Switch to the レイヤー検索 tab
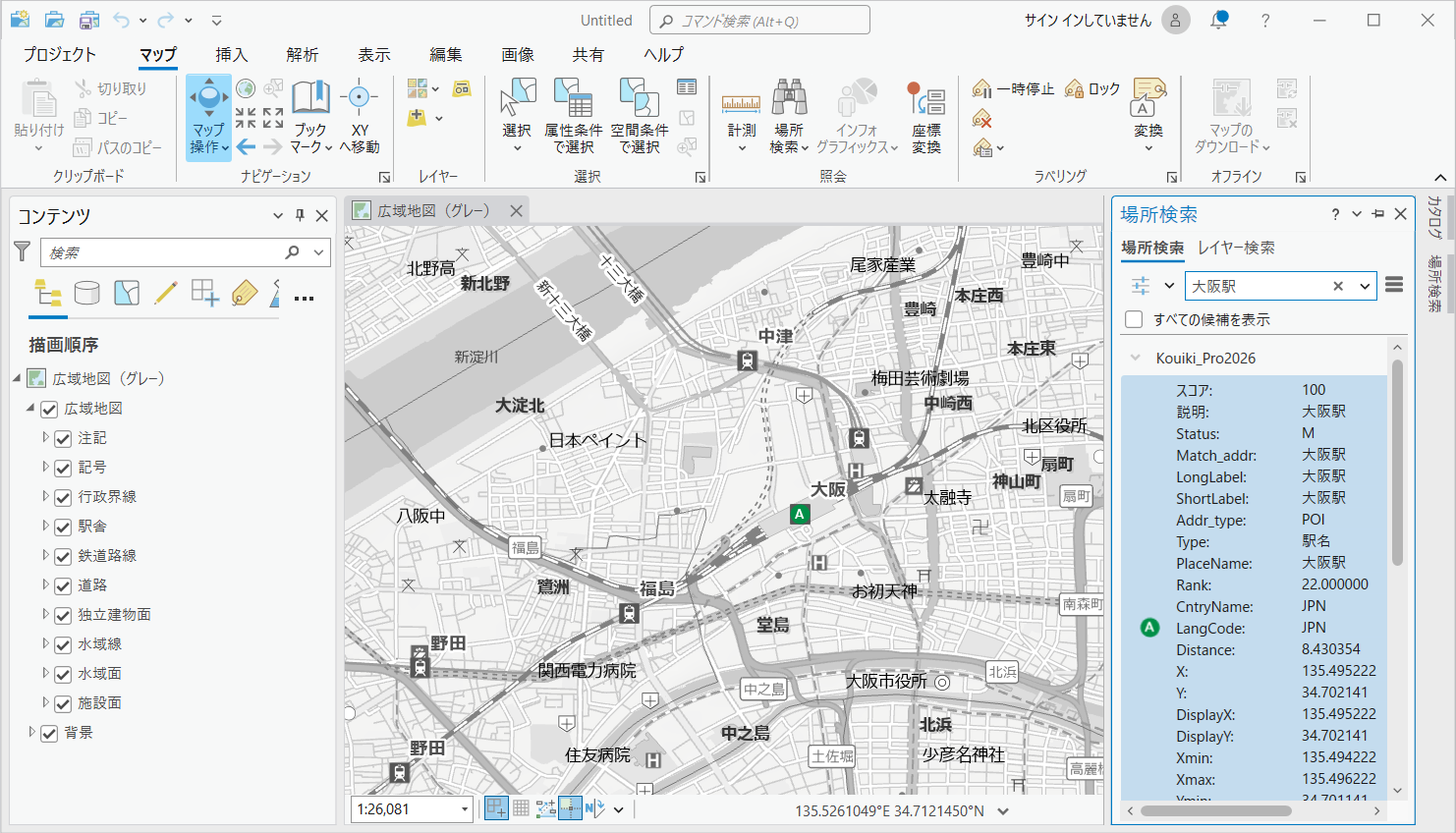Viewport: 1456px width, 833px height. [x=1236, y=248]
